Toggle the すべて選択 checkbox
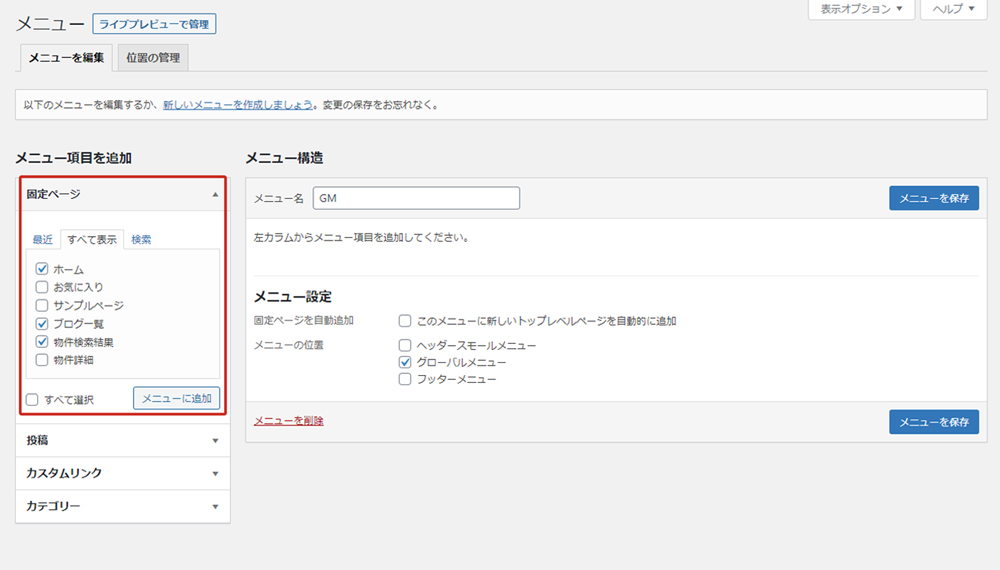This screenshot has height=570, width=1000. pos(33,400)
